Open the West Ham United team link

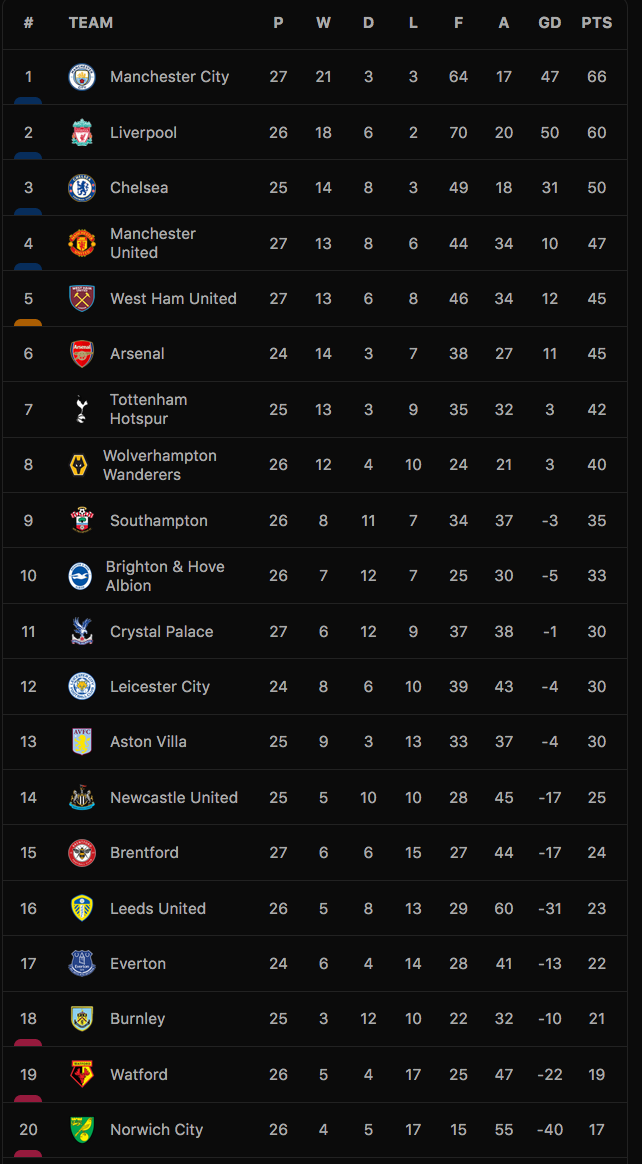tap(174, 298)
